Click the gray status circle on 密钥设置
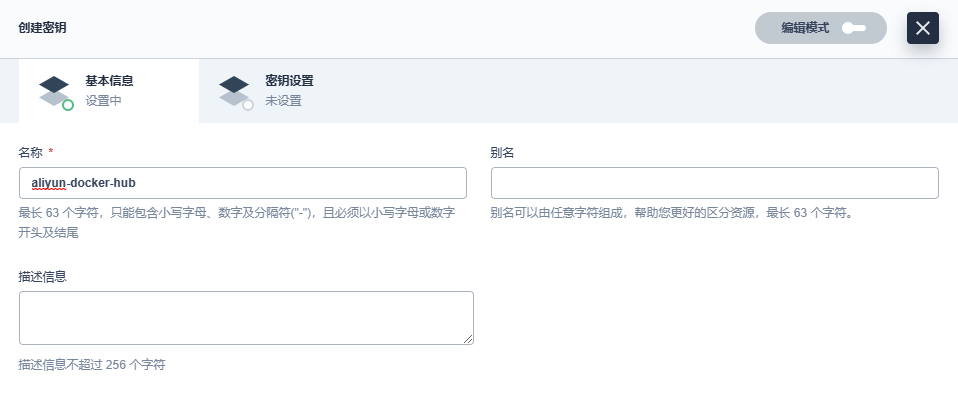Image resolution: width=958 pixels, height=408 pixels. coord(248,104)
